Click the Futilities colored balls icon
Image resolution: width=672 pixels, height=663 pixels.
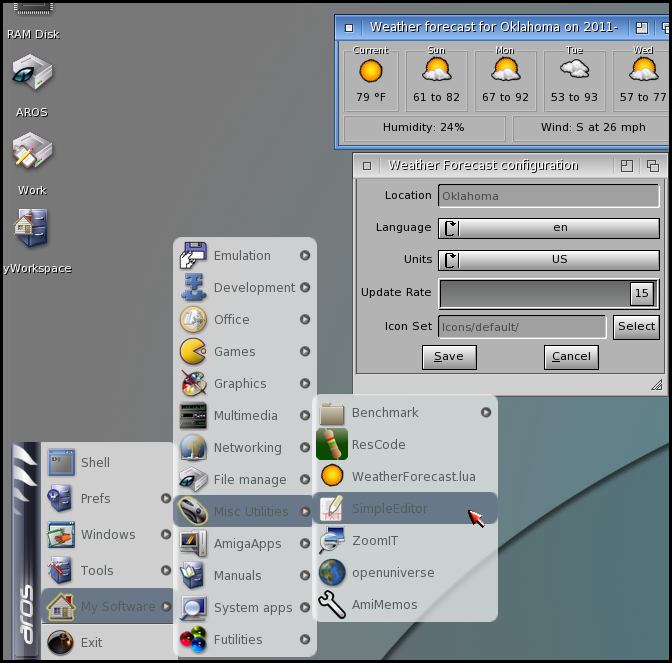coord(193,639)
